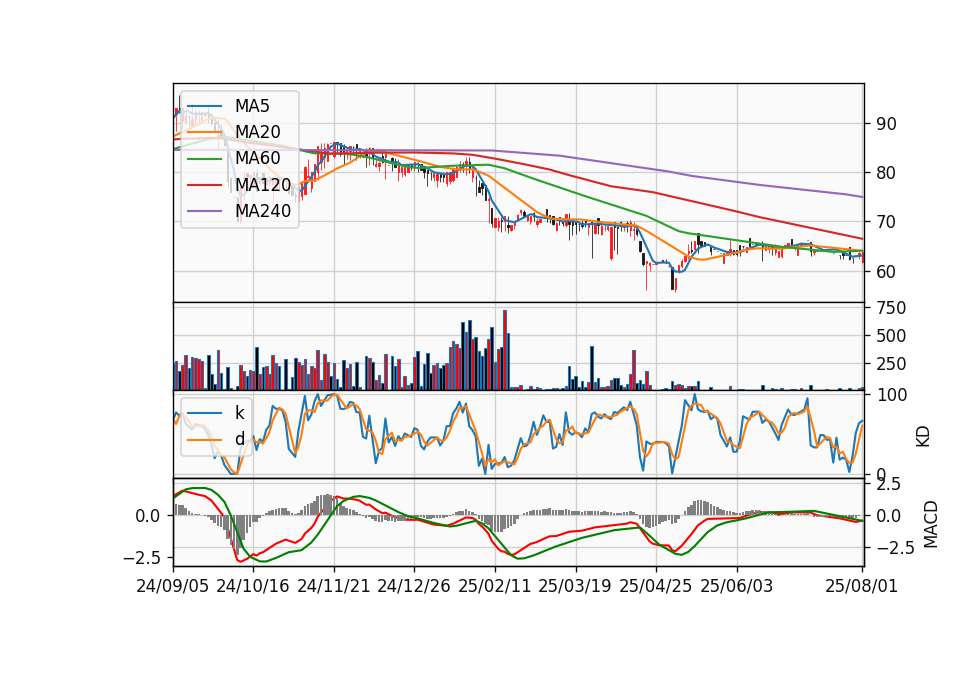
Task: Click the left −2.5 MACD tick label
Action: [142, 558]
